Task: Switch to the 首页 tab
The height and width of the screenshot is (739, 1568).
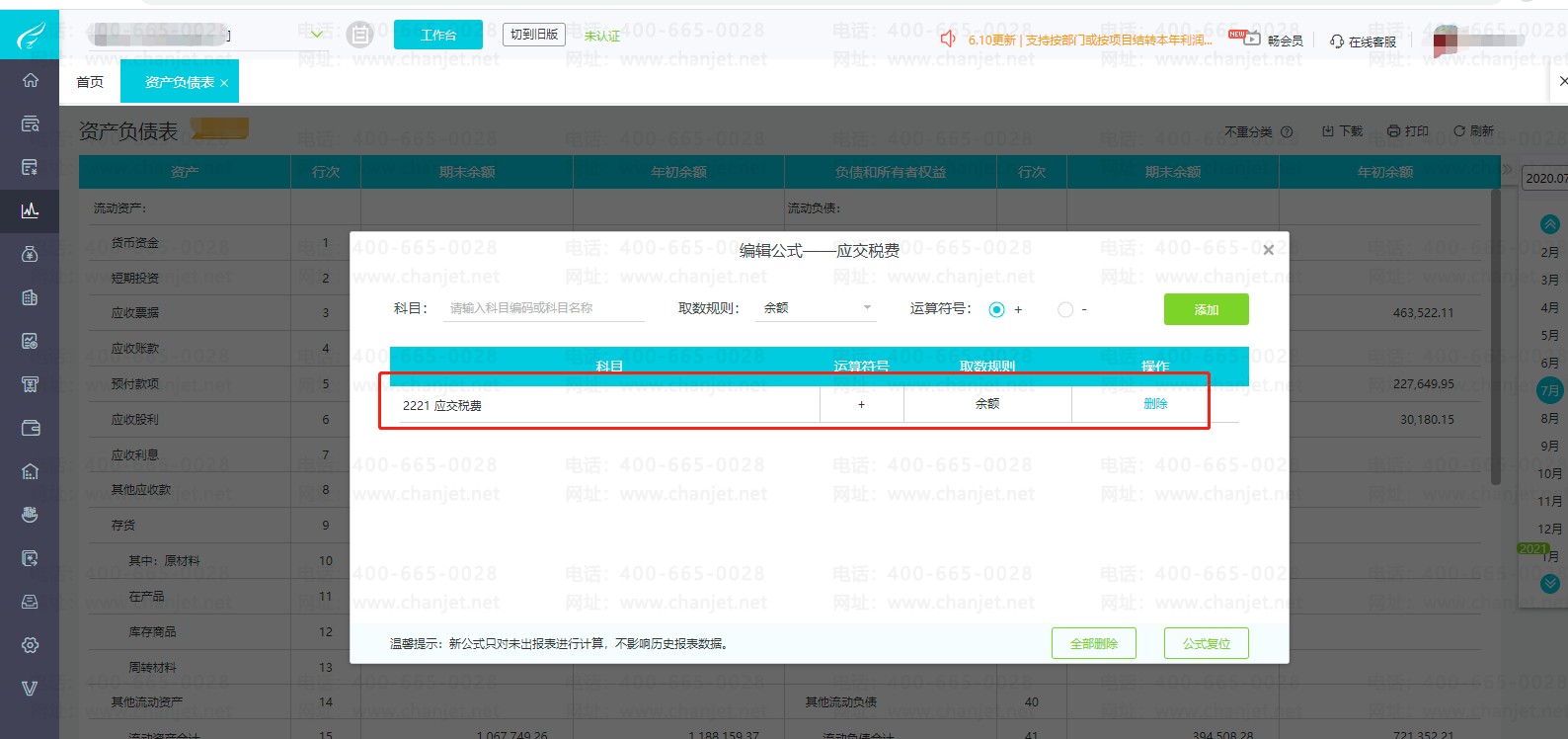Action: tap(90, 82)
